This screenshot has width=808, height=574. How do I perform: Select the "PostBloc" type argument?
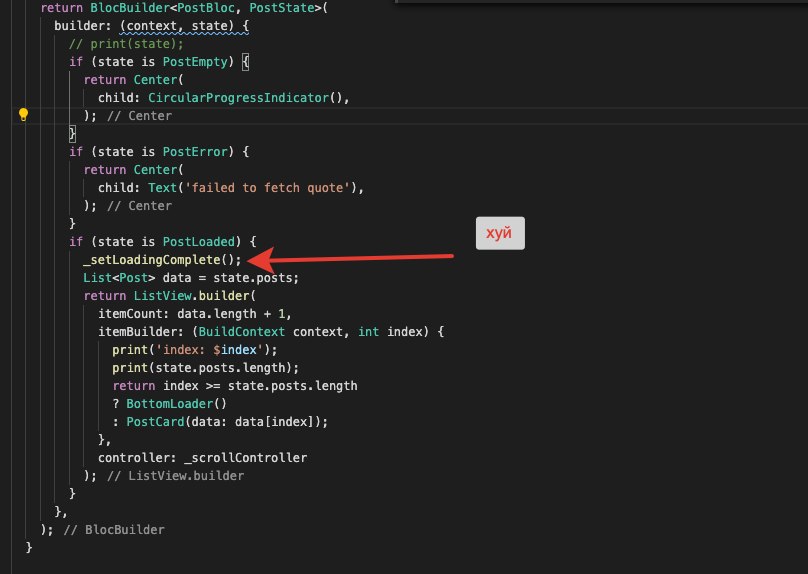[x=206, y=8]
